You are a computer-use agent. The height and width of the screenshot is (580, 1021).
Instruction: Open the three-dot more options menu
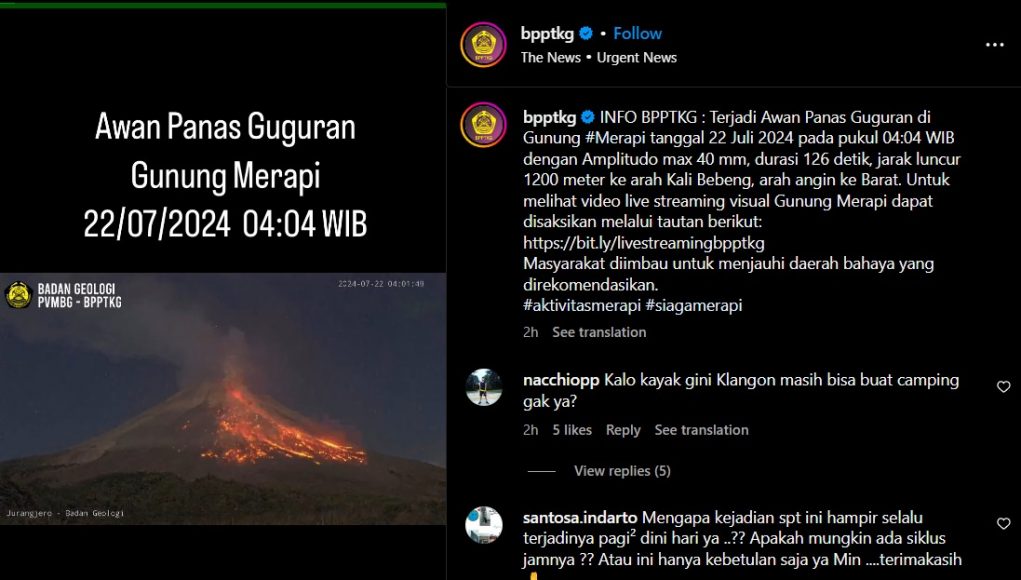coord(994,45)
